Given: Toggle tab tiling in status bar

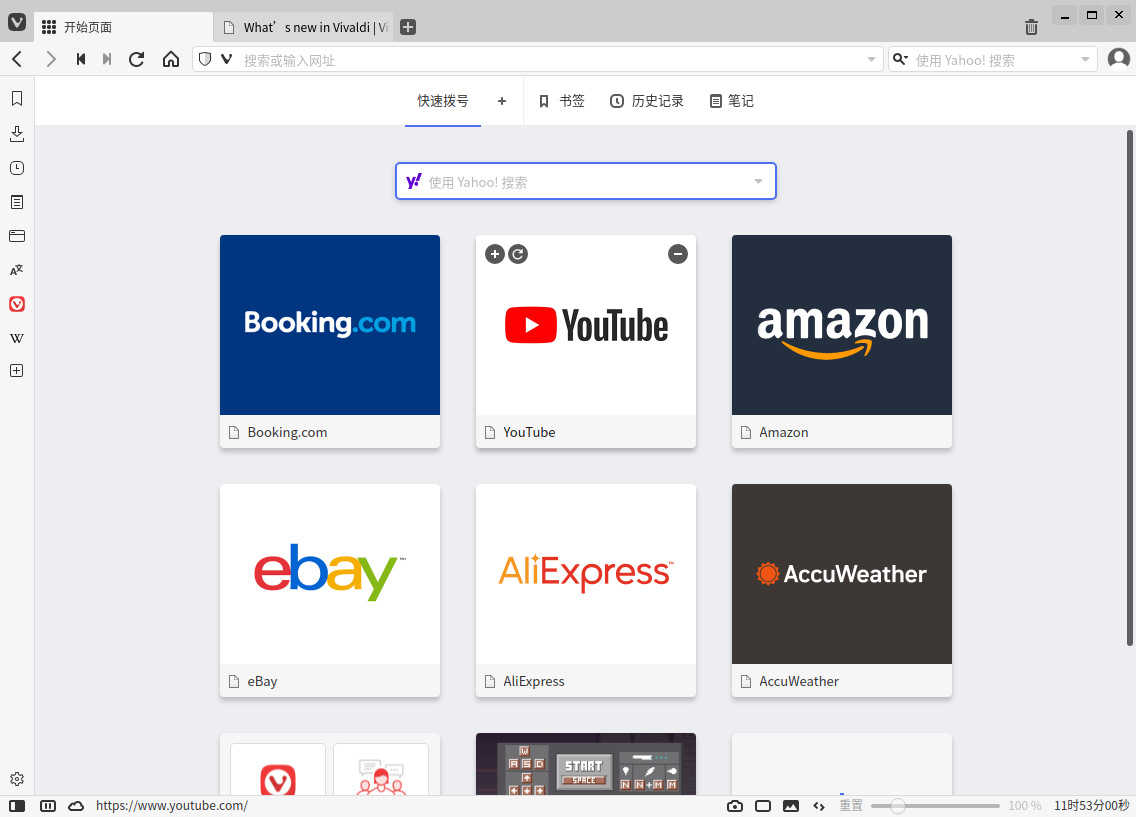Looking at the screenshot, I should (x=763, y=806).
